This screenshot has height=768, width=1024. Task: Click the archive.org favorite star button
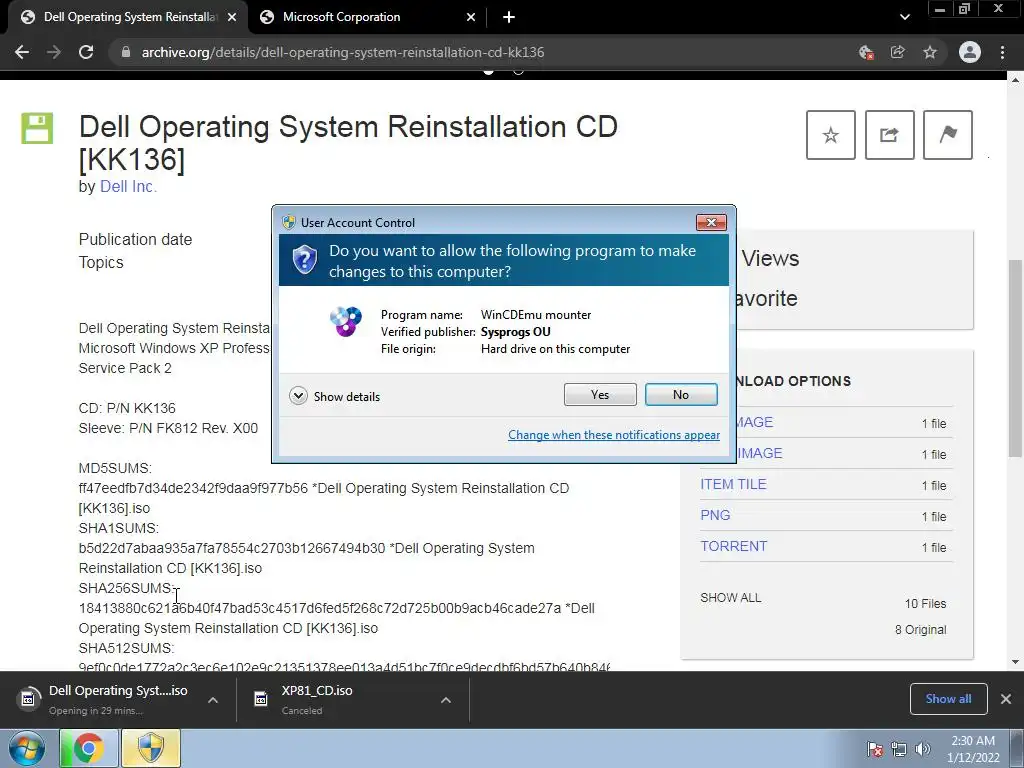[x=831, y=135]
